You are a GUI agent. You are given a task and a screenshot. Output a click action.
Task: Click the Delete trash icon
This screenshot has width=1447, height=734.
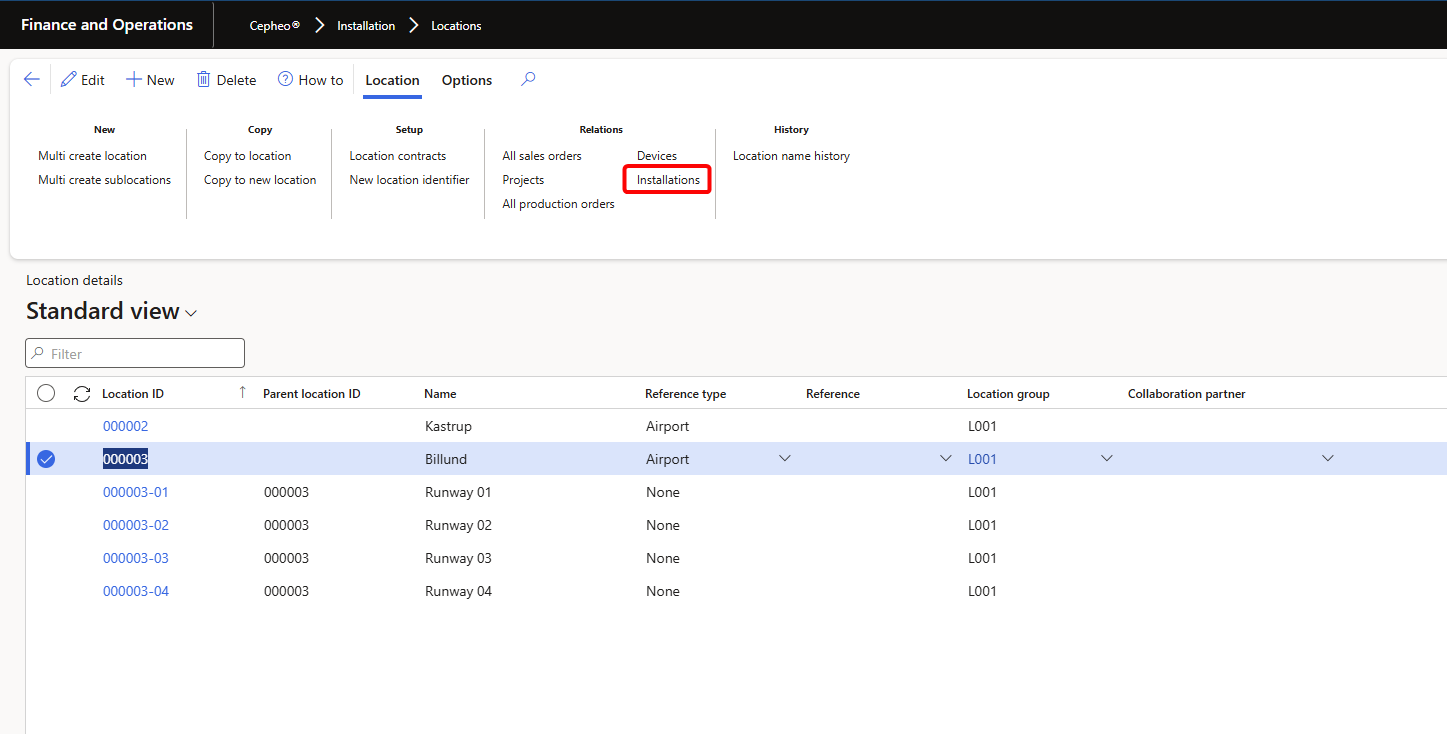click(204, 80)
